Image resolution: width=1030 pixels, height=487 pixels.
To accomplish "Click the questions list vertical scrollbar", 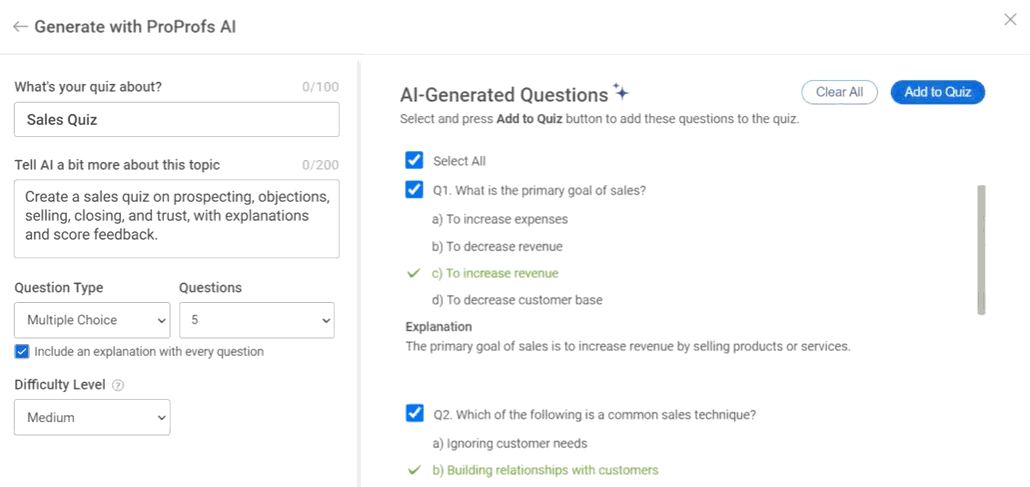I will 981,250.
